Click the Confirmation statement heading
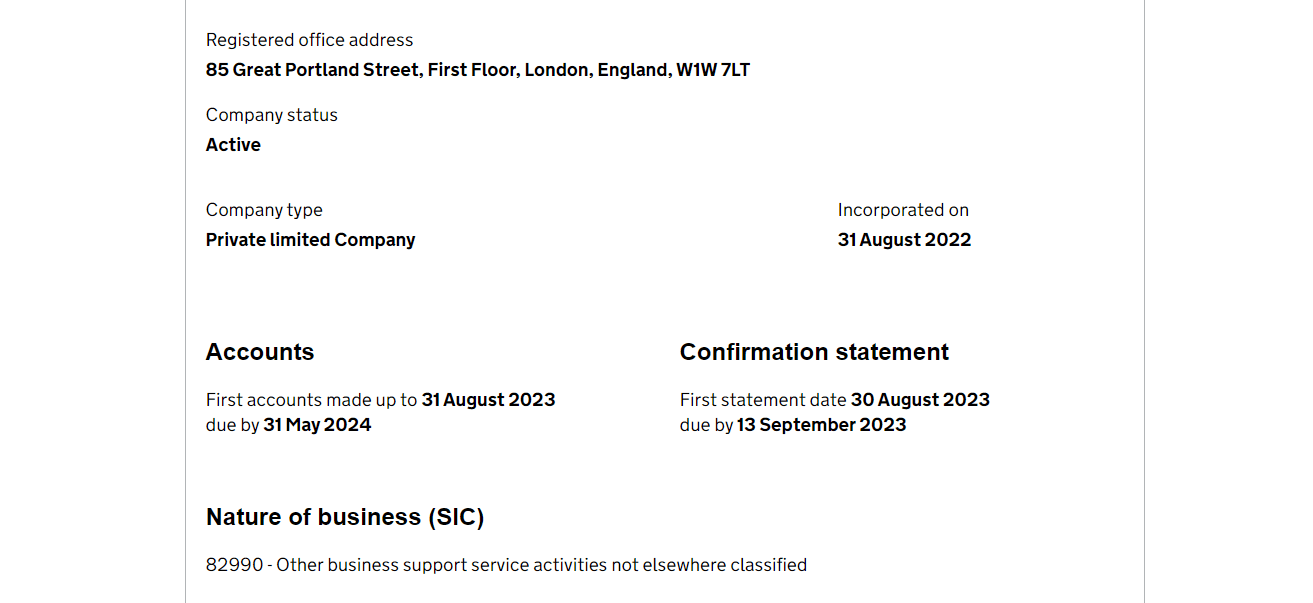The width and height of the screenshot is (1313, 603). [814, 352]
